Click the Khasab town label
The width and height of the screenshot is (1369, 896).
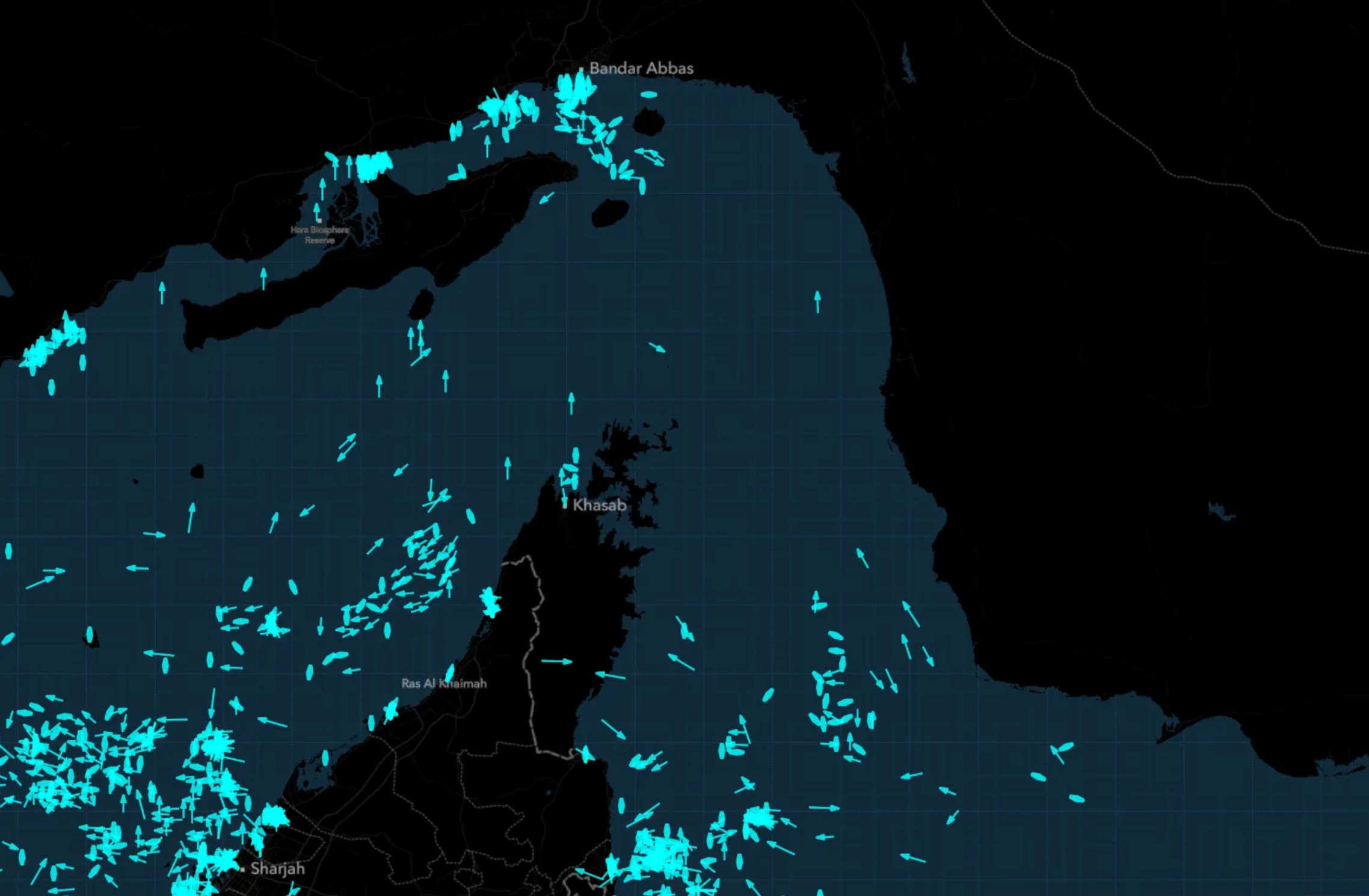pyautogui.click(x=599, y=505)
